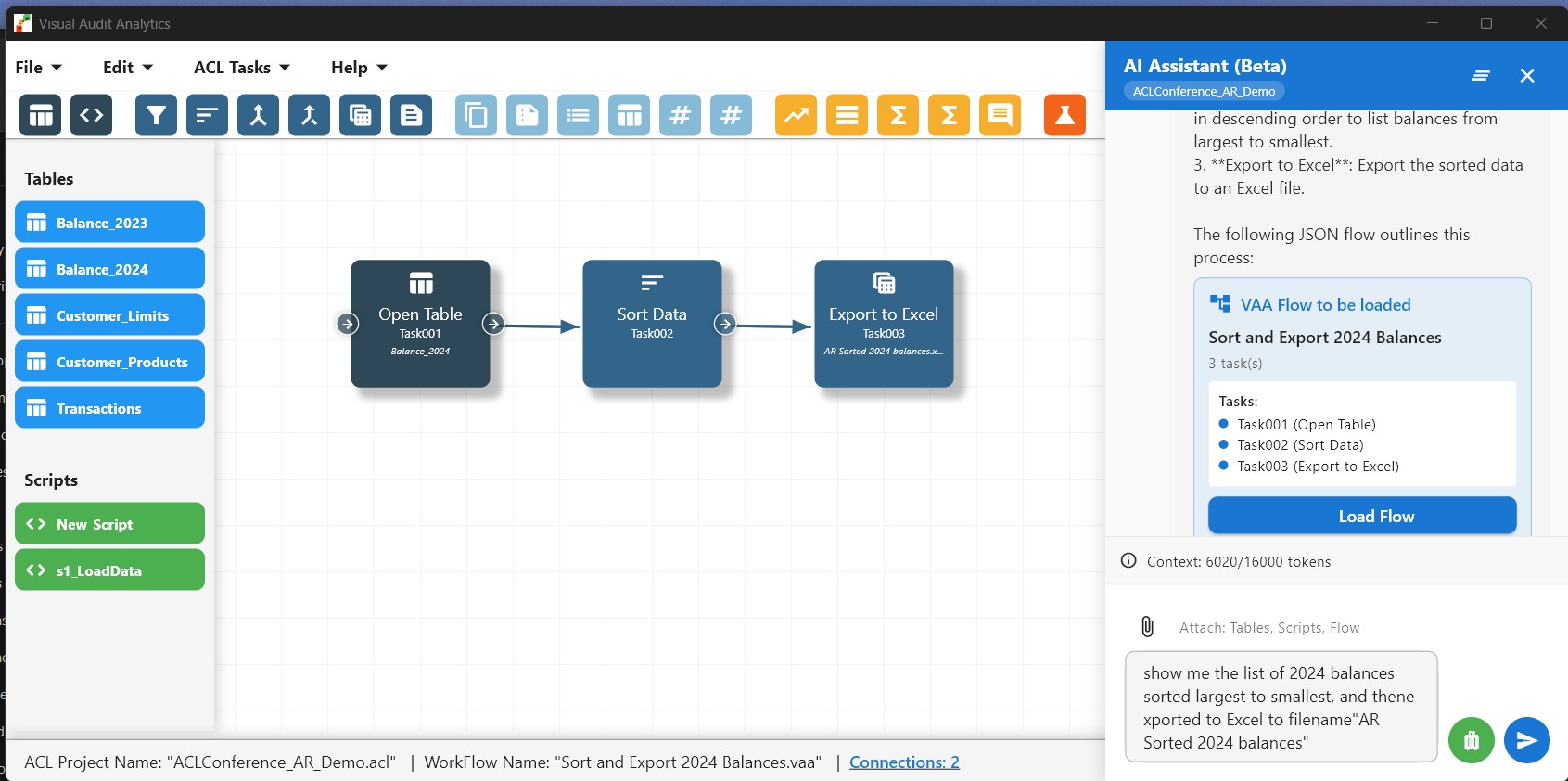Image resolution: width=1568 pixels, height=781 pixels.
Task: Select the Export to Excel task node
Action: 884,323
